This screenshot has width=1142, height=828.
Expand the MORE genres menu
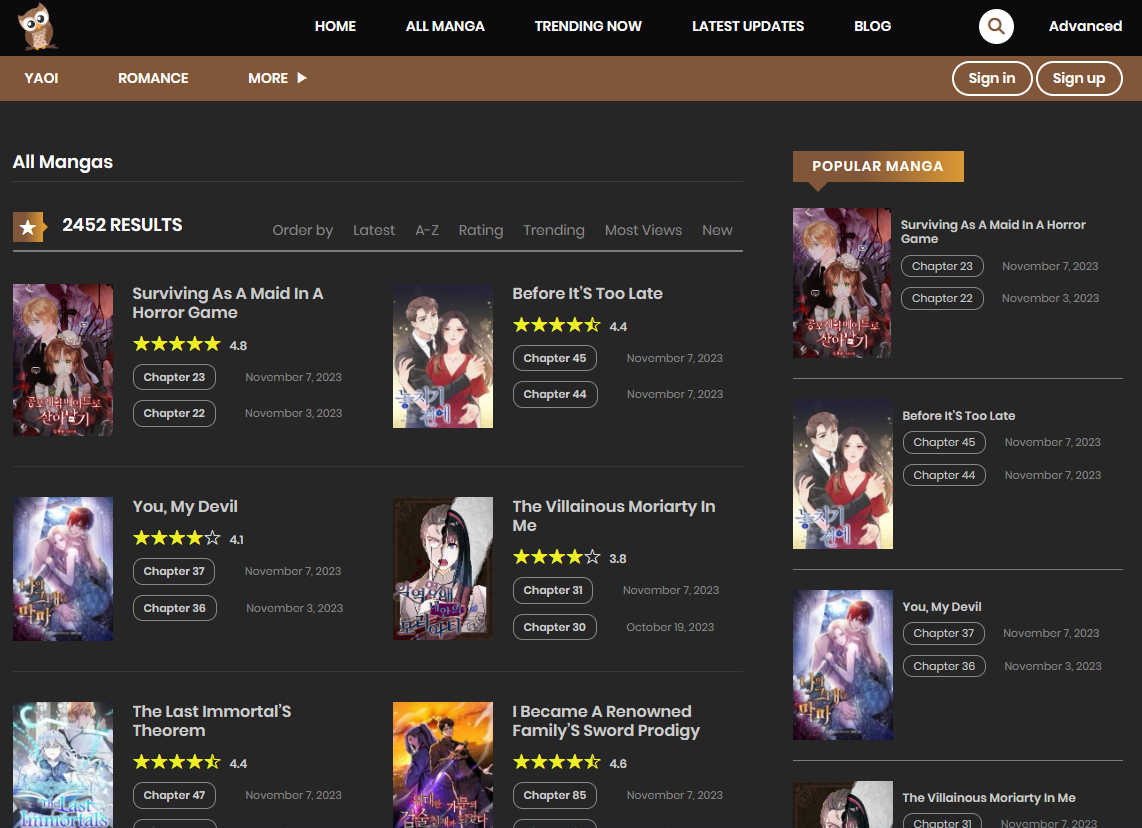[277, 78]
